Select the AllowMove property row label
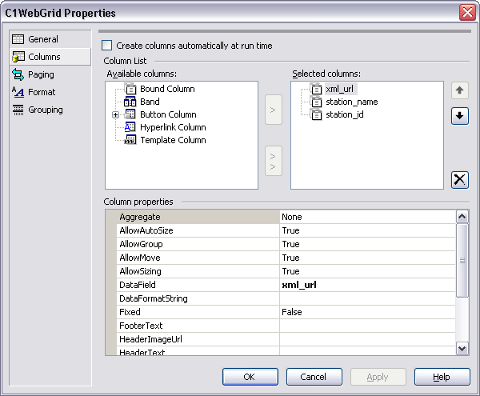This screenshot has width=480, height=396. (140, 258)
